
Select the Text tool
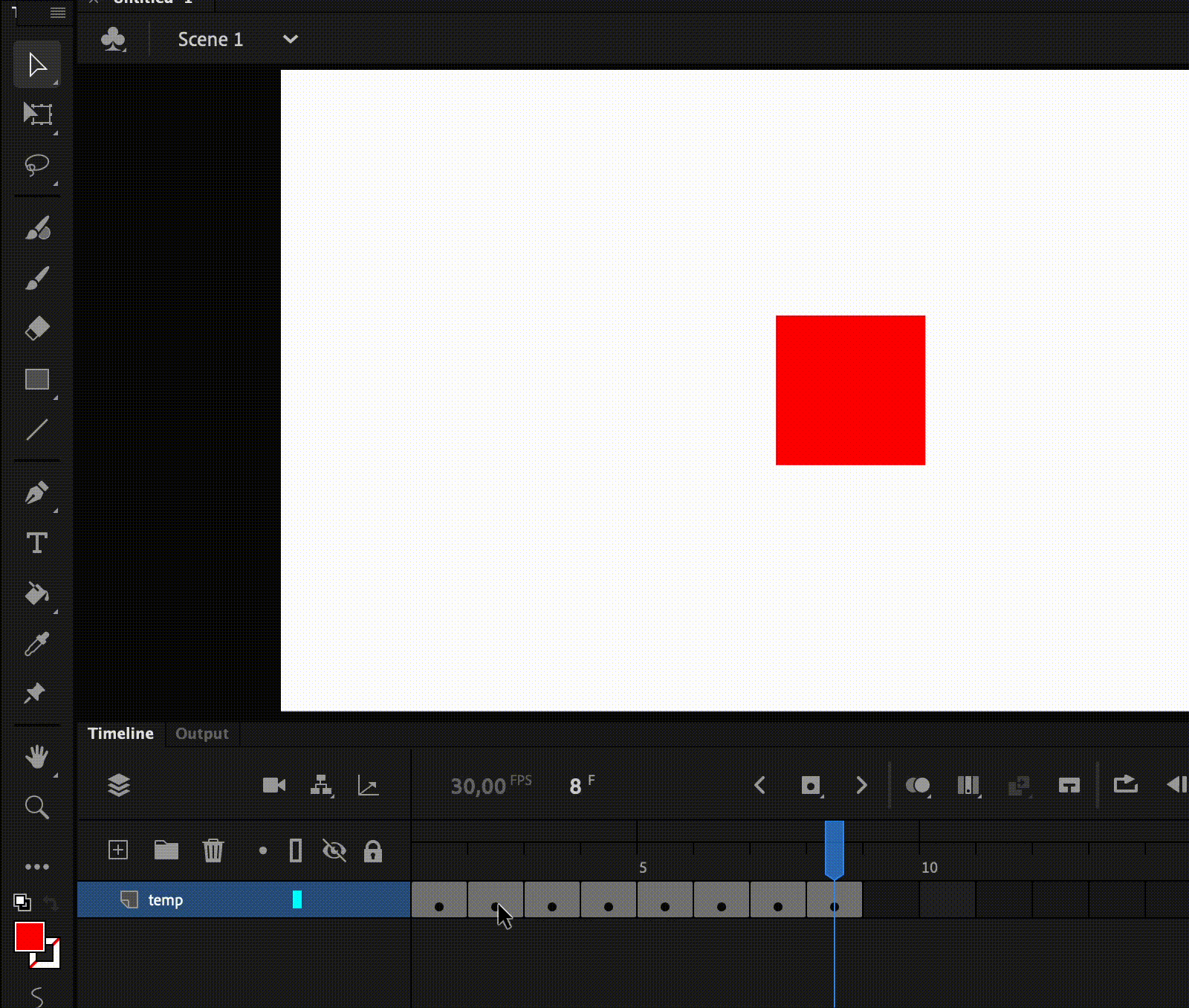pos(37,543)
